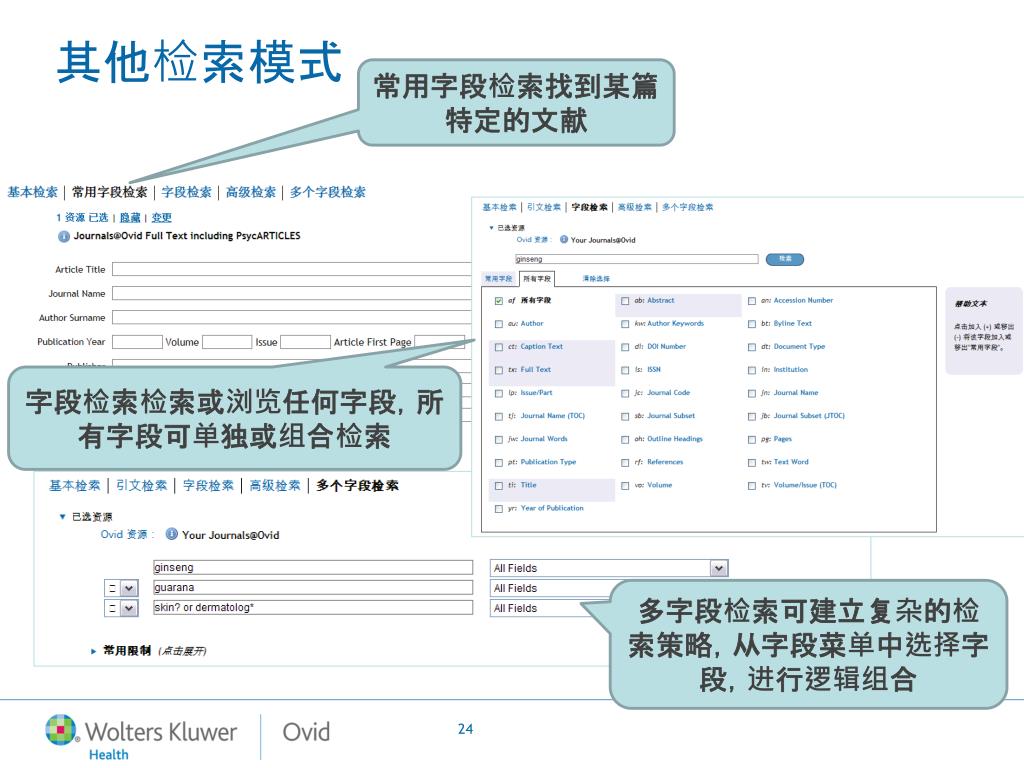Click the 'Publication Type' field link
Viewport: 1024px width, 768px height.
click(x=548, y=462)
